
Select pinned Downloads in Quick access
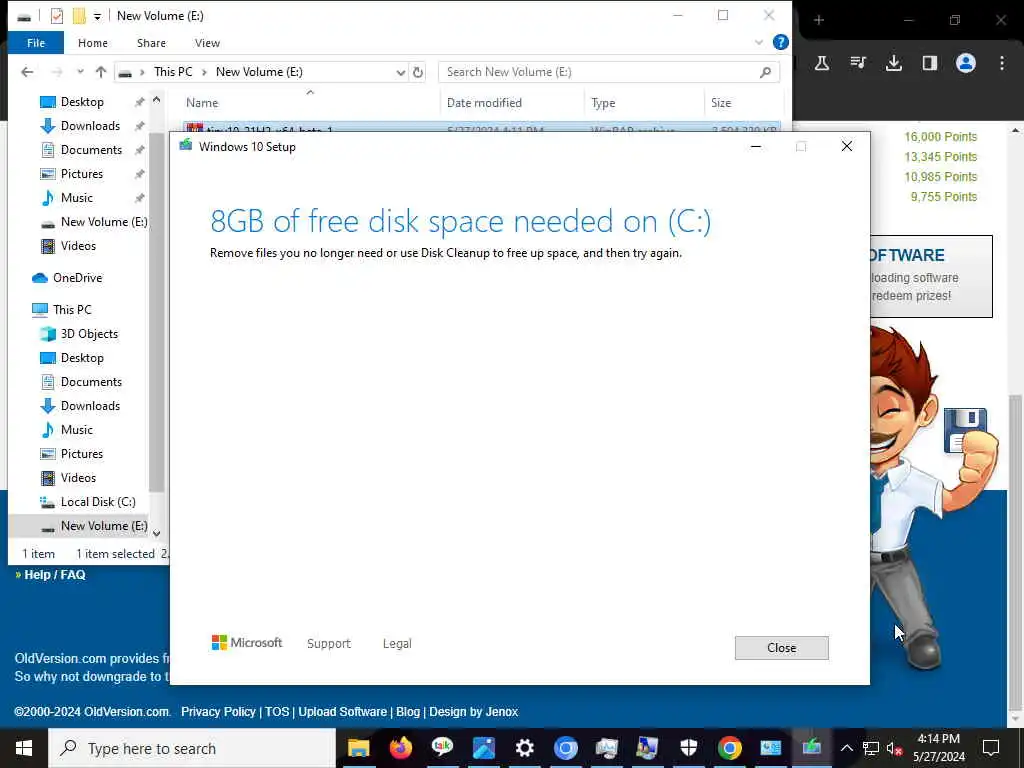point(90,126)
